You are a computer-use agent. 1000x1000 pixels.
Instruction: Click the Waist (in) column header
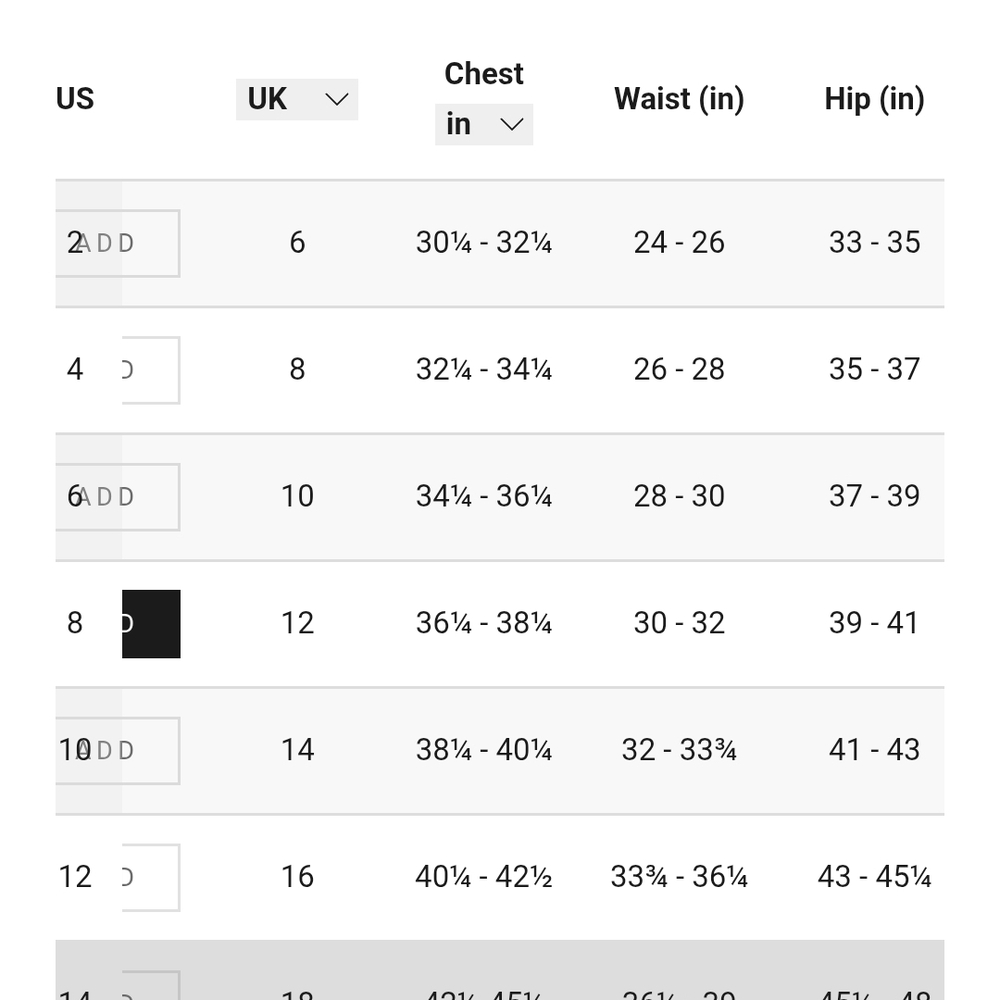tap(679, 99)
